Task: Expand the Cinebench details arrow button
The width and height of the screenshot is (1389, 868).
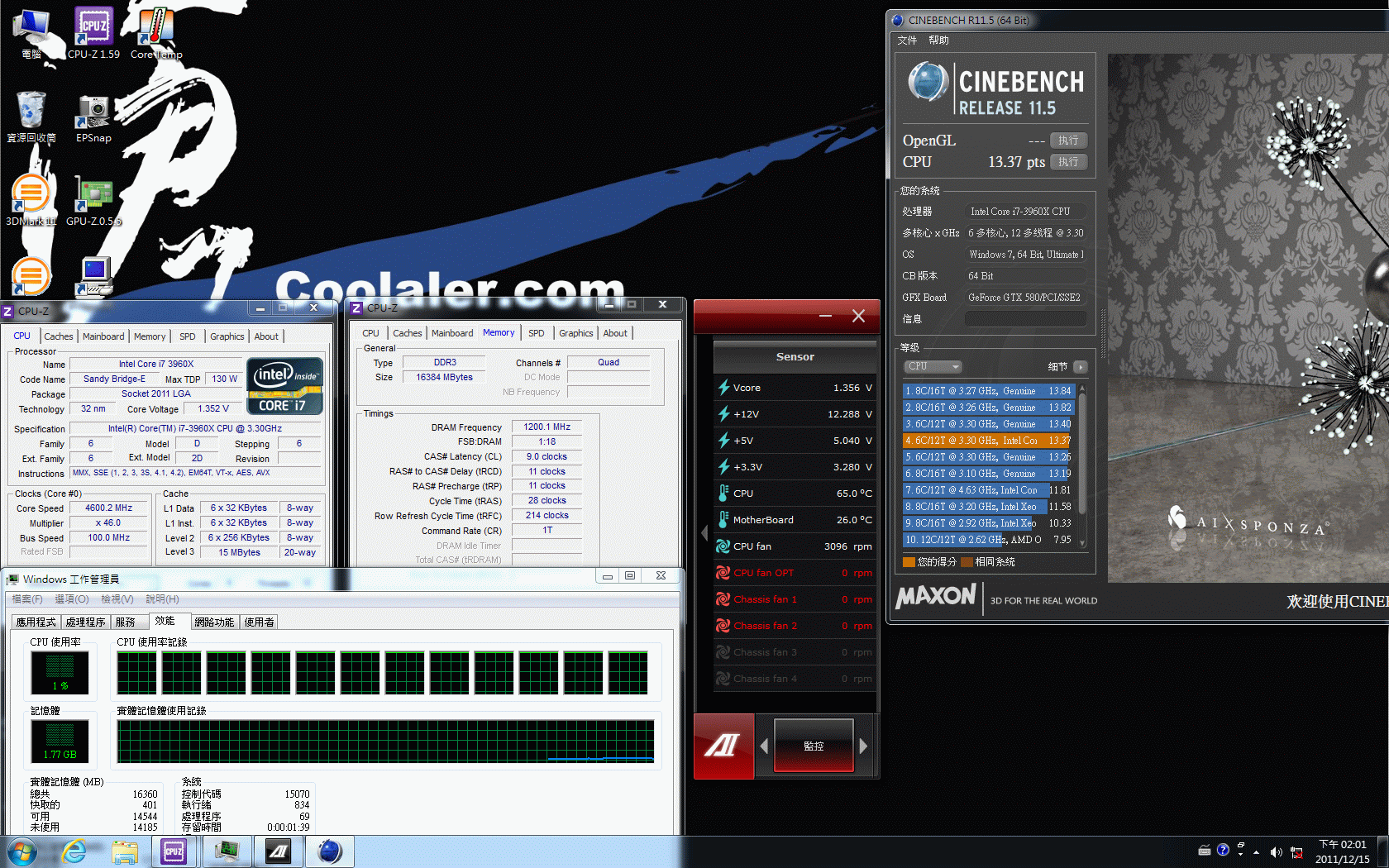Action: pos(1080,366)
